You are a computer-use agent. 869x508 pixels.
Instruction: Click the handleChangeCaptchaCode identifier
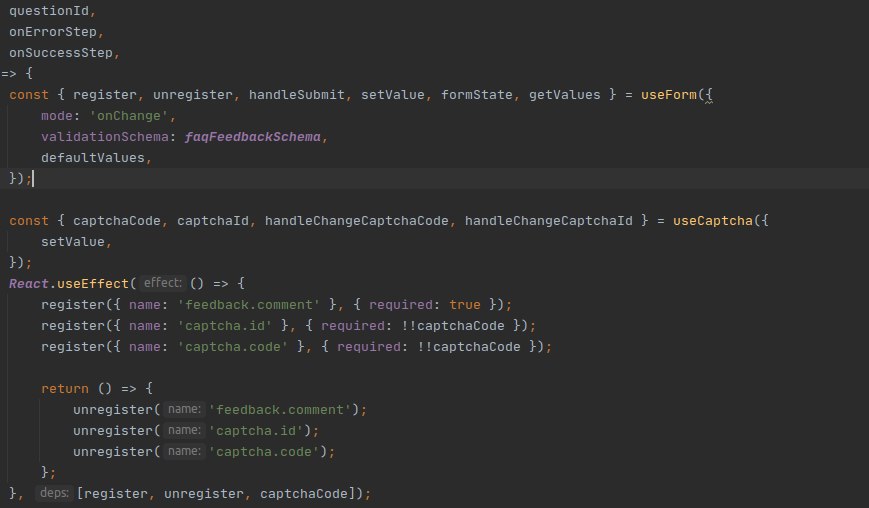pos(356,220)
